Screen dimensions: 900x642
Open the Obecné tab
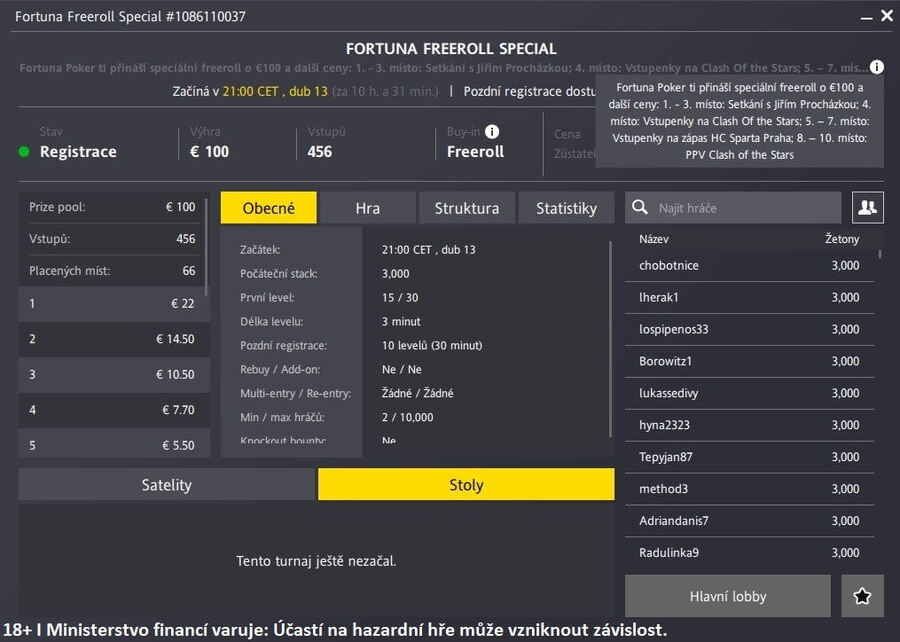coord(269,208)
